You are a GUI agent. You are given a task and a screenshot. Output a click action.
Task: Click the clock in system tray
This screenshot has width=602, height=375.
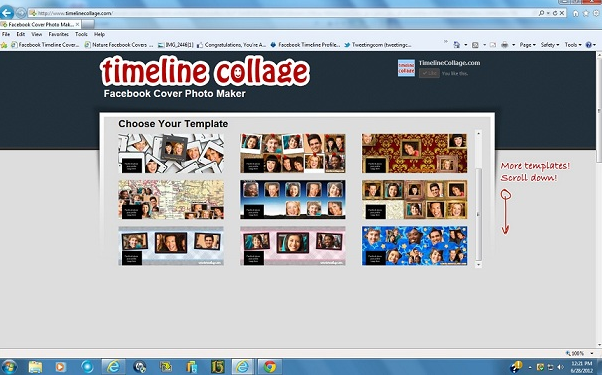coord(581,367)
